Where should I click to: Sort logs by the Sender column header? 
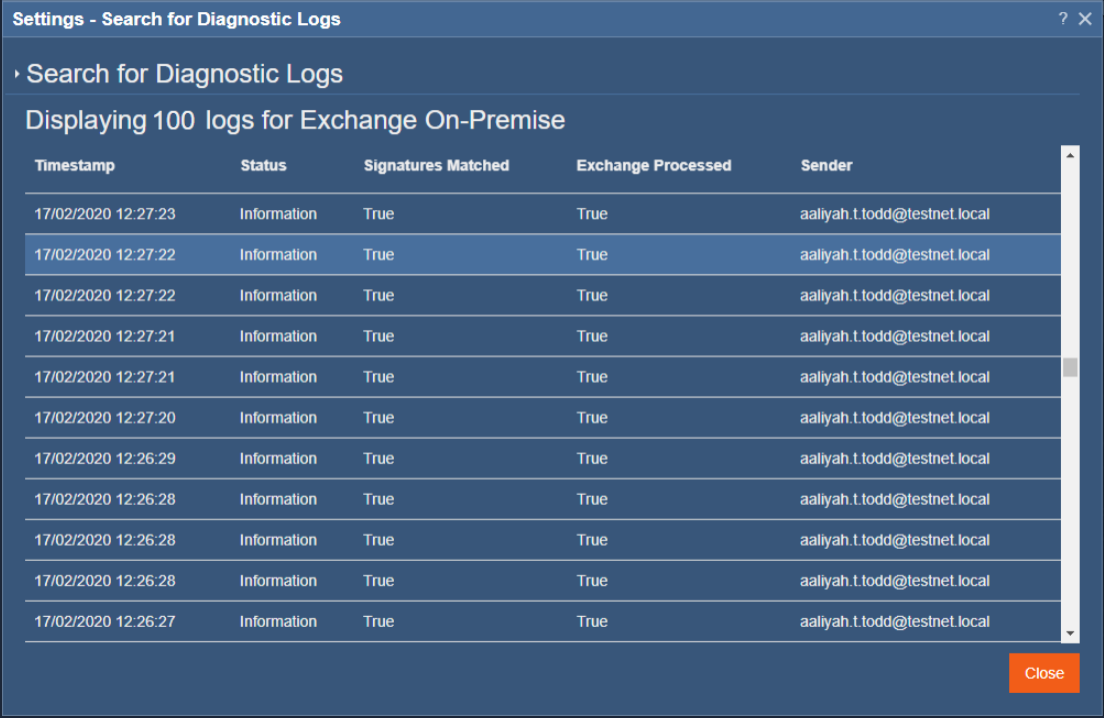tap(824, 165)
